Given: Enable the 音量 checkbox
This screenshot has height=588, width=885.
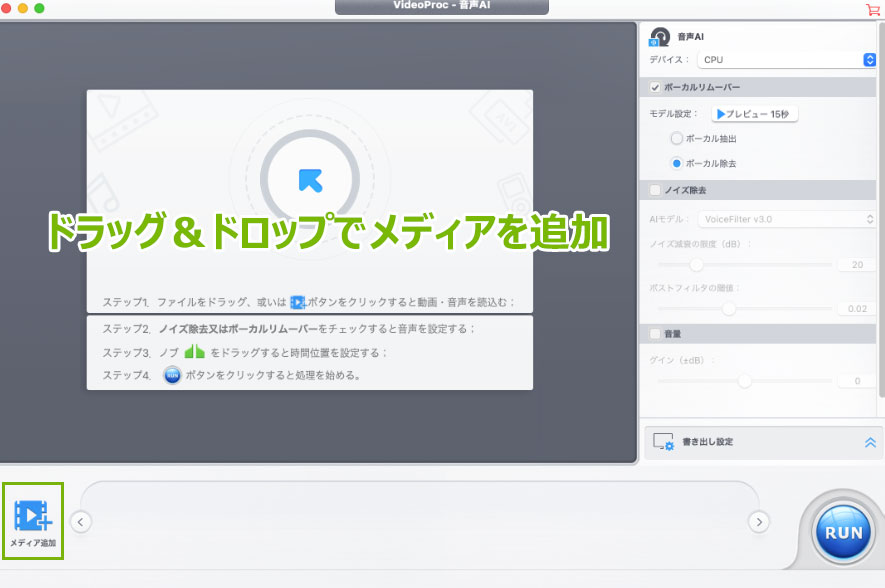Looking at the screenshot, I should (x=656, y=333).
